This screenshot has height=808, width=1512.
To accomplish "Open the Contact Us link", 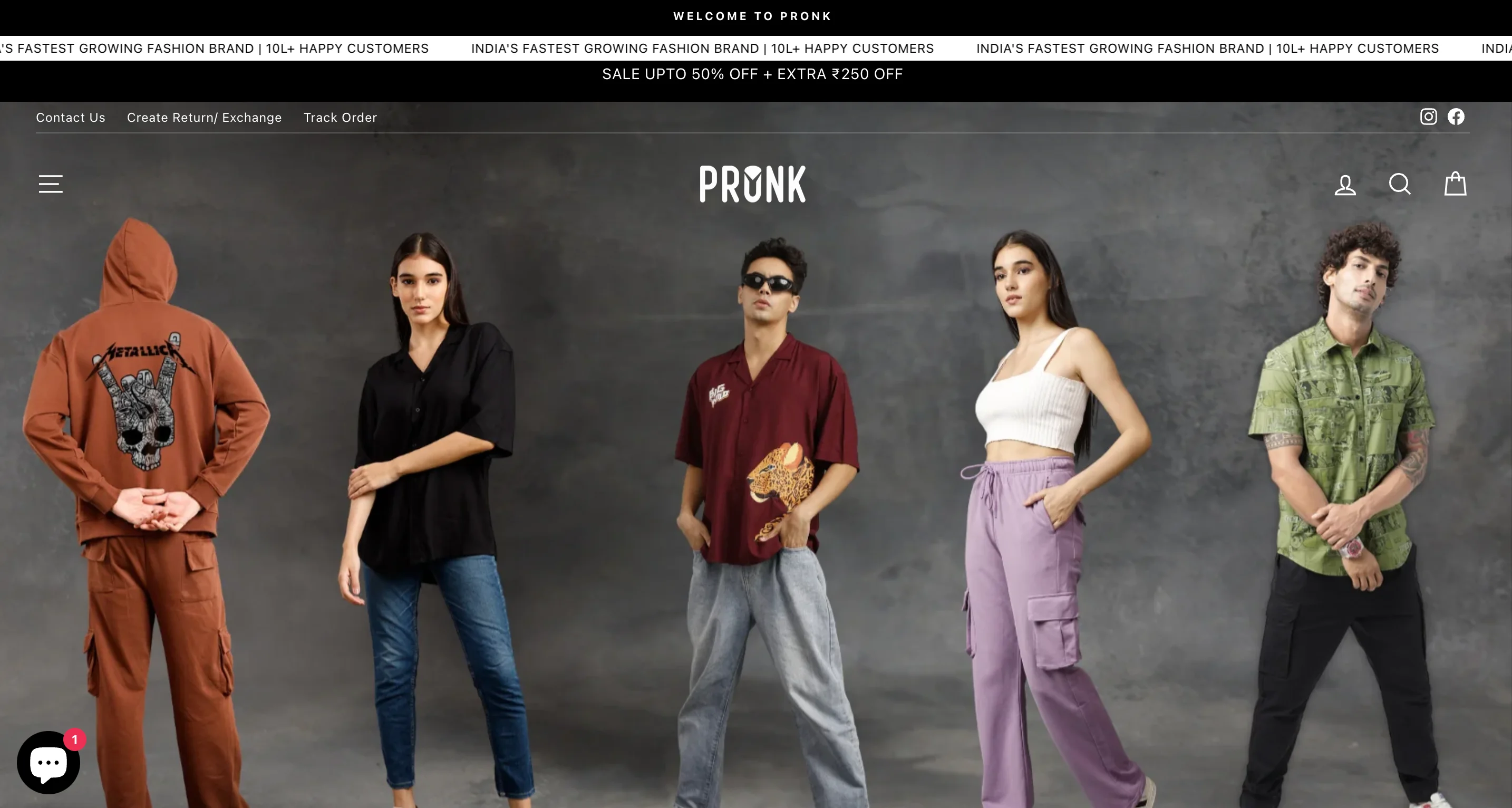I will pos(71,118).
